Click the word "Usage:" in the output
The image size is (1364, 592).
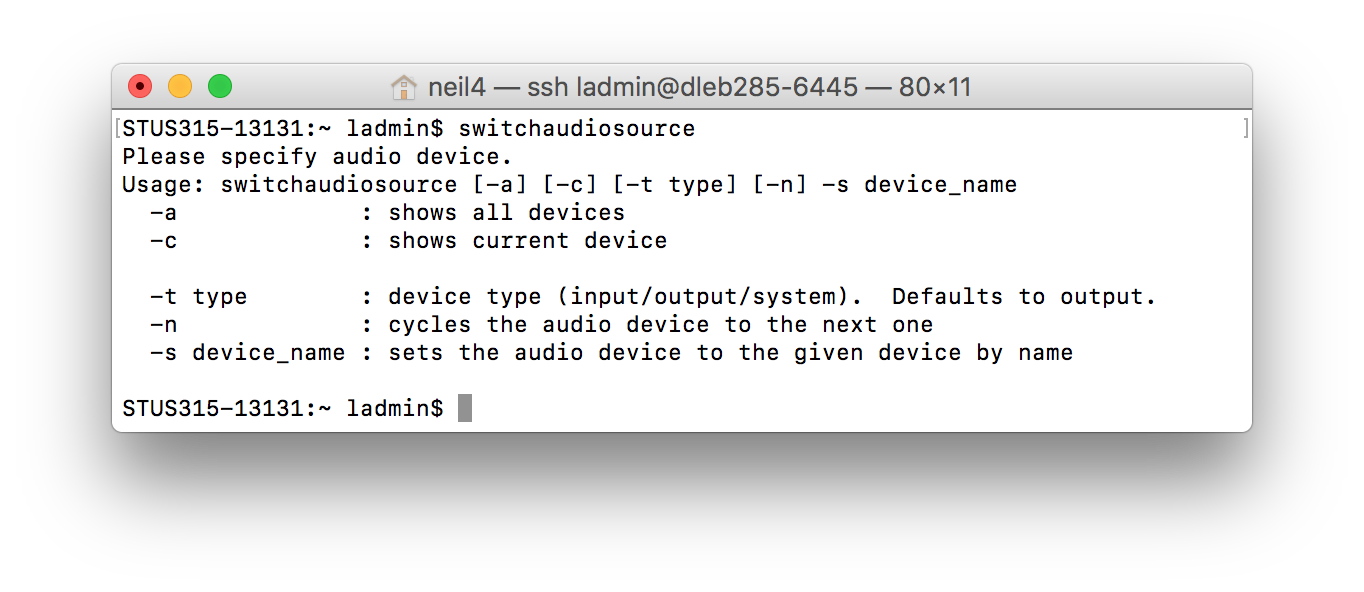point(164,185)
